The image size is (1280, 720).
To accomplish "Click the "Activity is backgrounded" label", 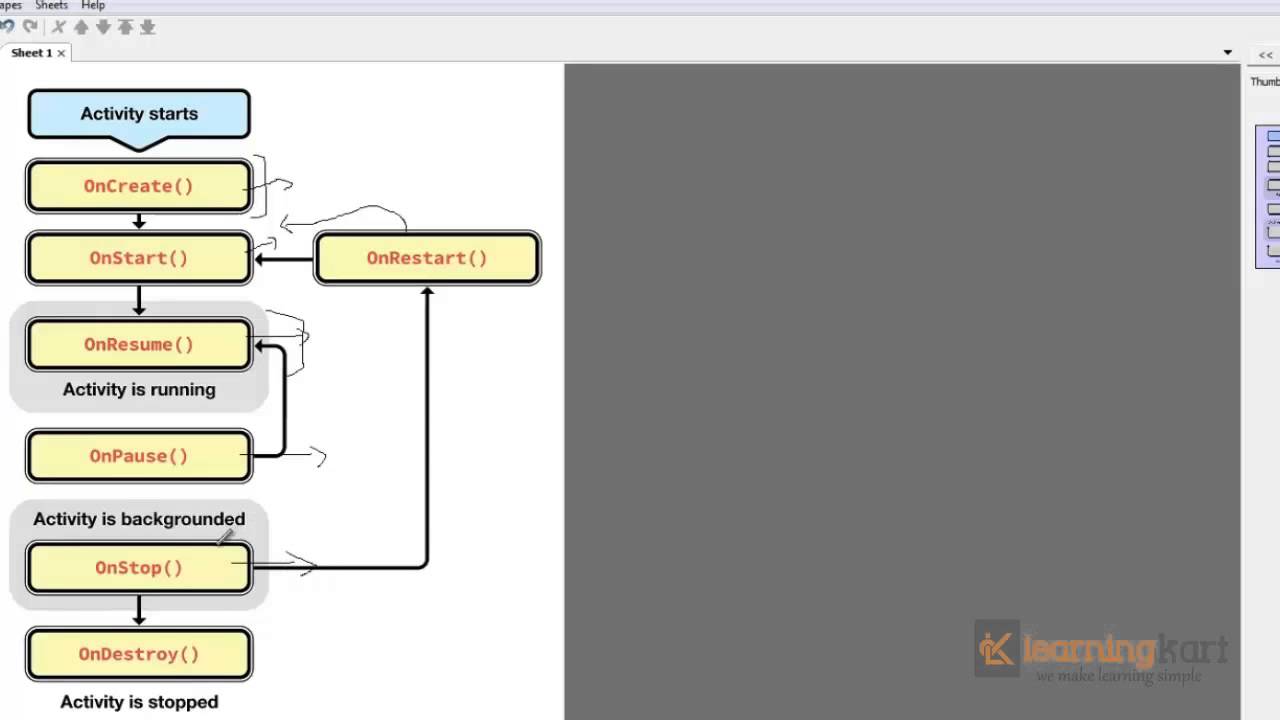I will (x=139, y=519).
